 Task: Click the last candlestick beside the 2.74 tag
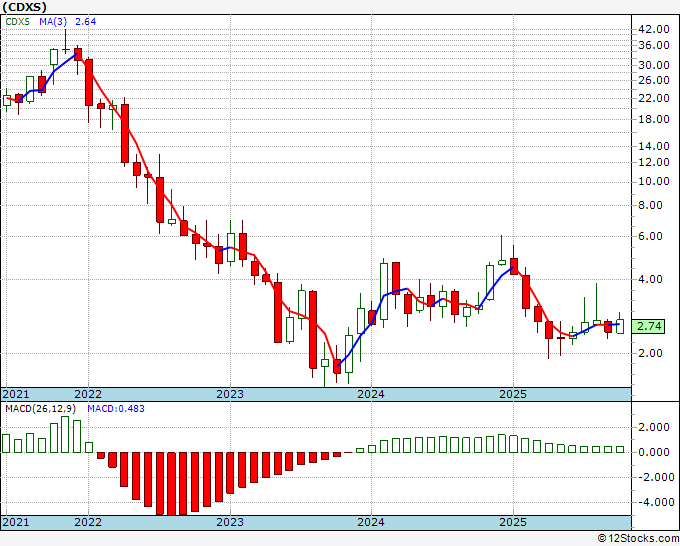(621, 324)
